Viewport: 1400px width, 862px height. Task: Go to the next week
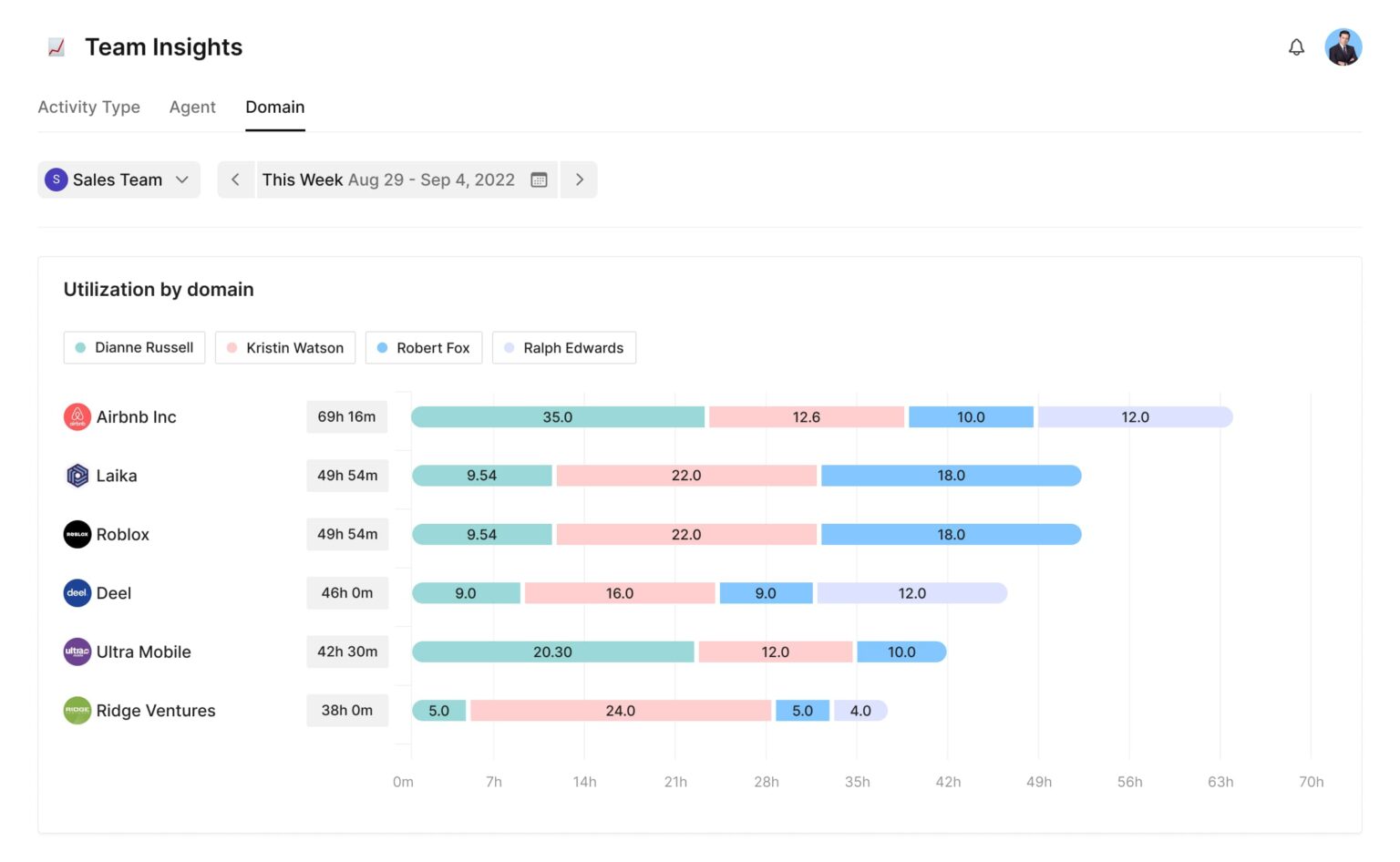579,180
